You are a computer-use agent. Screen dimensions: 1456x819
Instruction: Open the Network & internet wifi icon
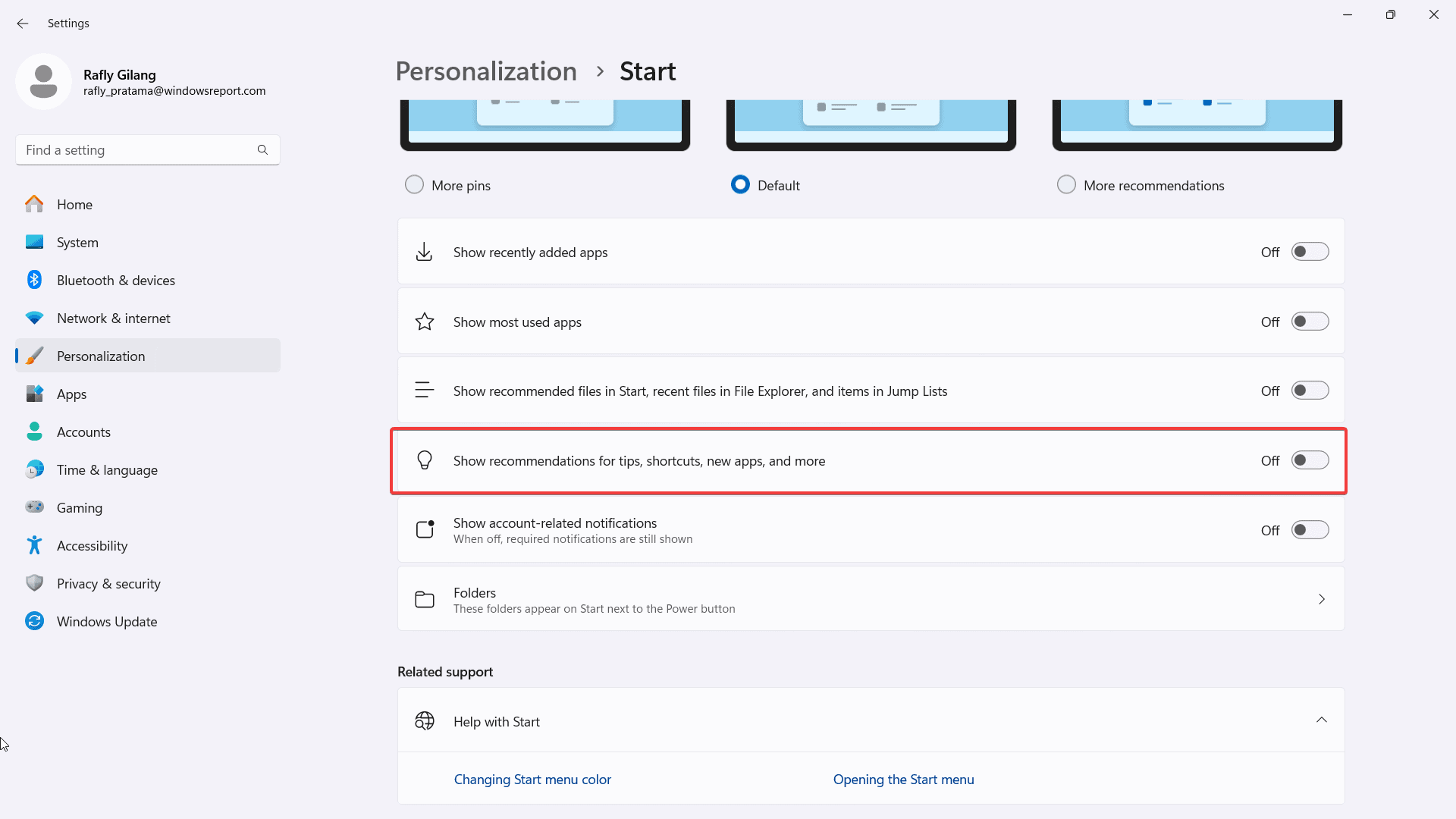coord(34,318)
